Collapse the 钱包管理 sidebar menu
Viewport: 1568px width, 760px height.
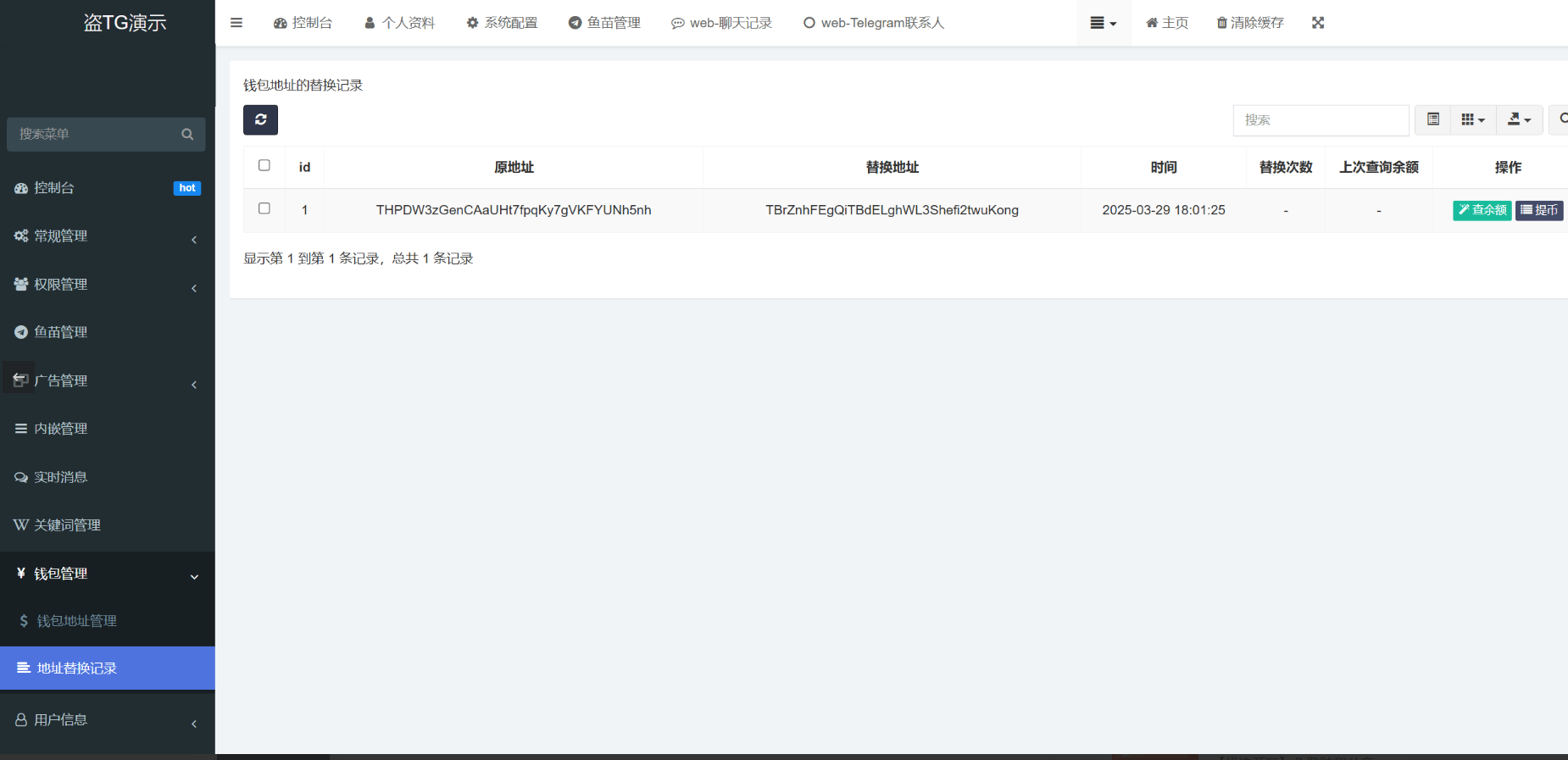tap(107, 574)
